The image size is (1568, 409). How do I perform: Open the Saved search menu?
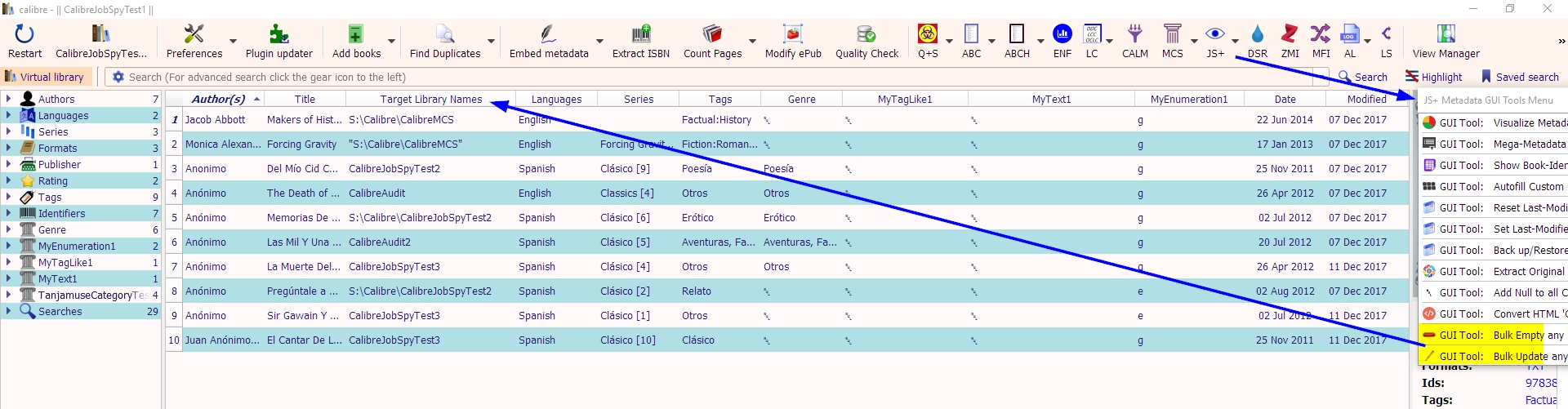pyautogui.click(x=1520, y=77)
